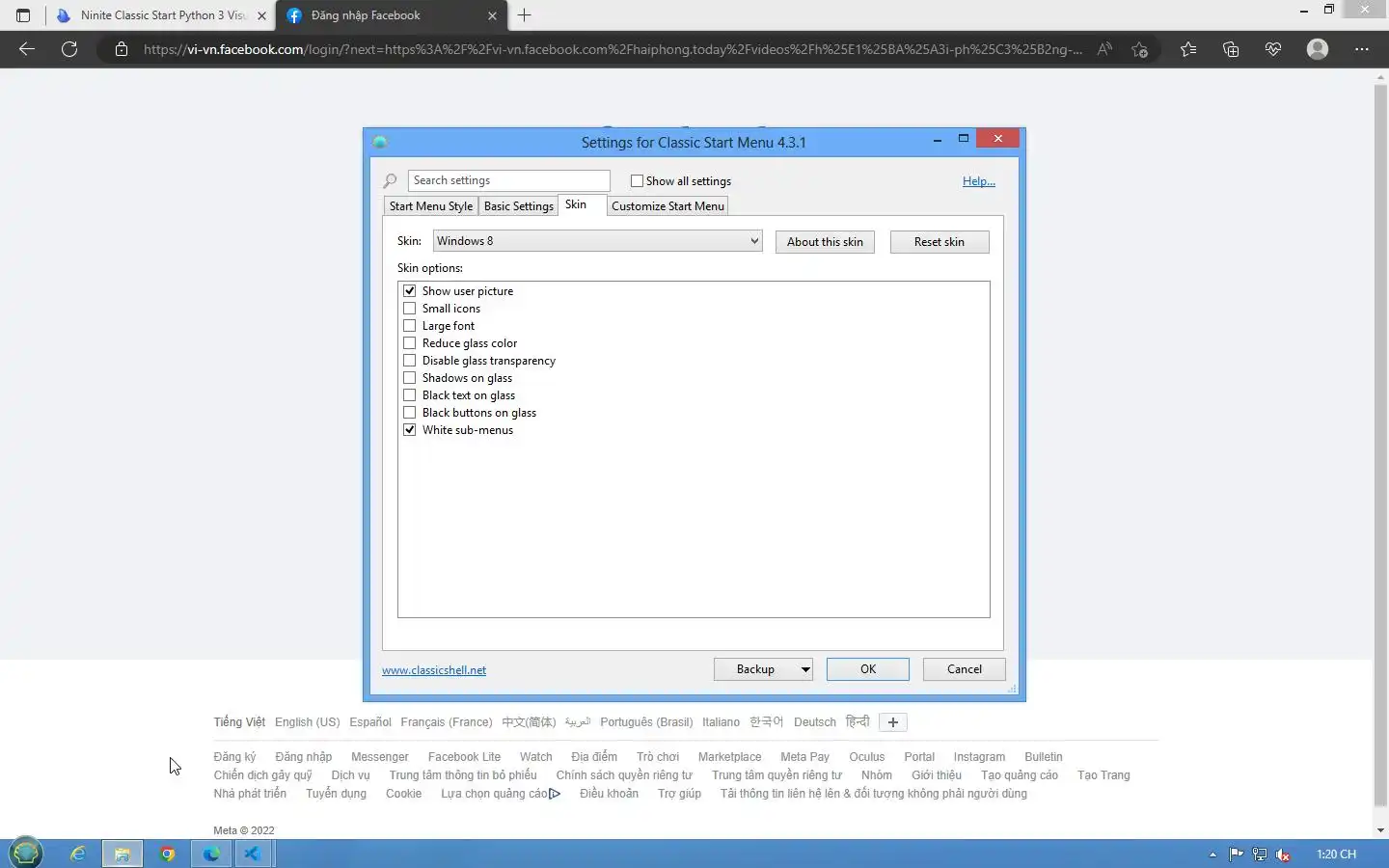Screen dimensions: 1389x868
Task: Check Reduce glass color
Action: pyautogui.click(x=410, y=343)
